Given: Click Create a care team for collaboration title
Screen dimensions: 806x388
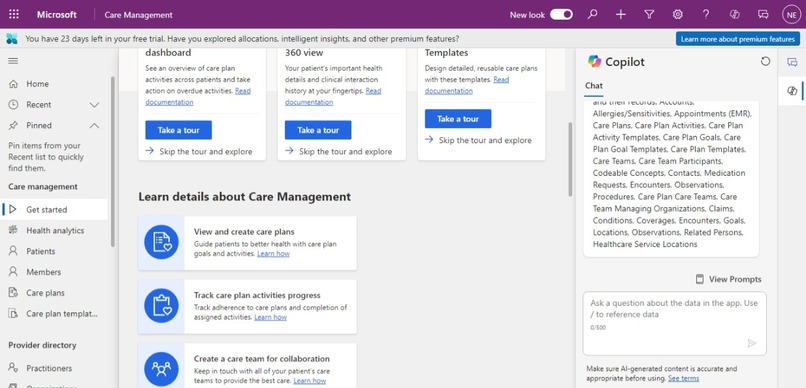Looking at the screenshot, I should [262, 359].
